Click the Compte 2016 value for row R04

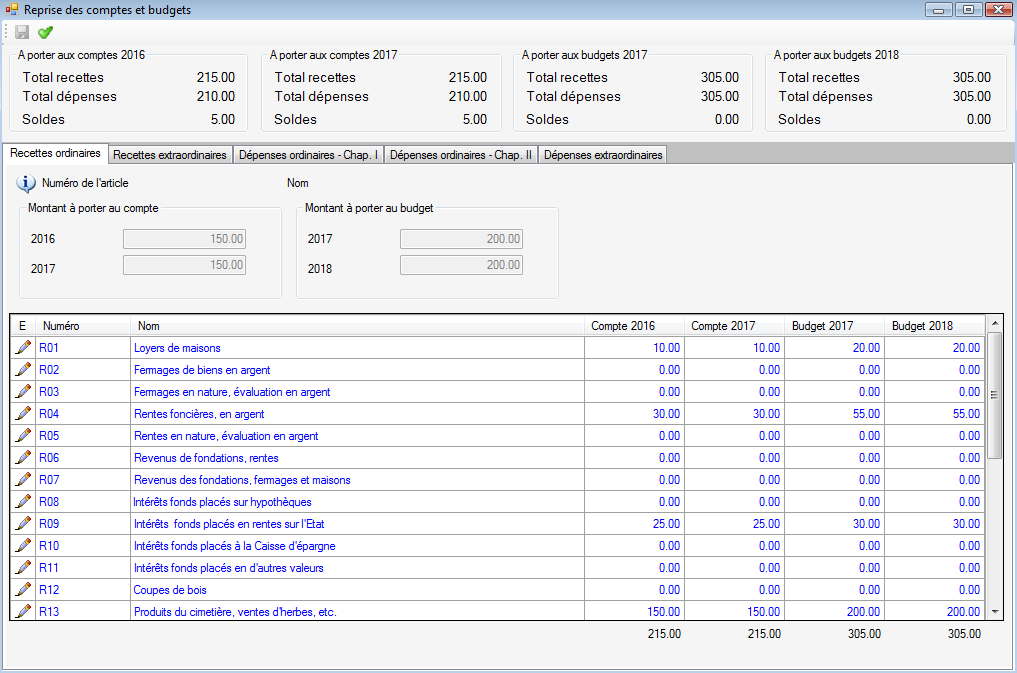click(634, 414)
